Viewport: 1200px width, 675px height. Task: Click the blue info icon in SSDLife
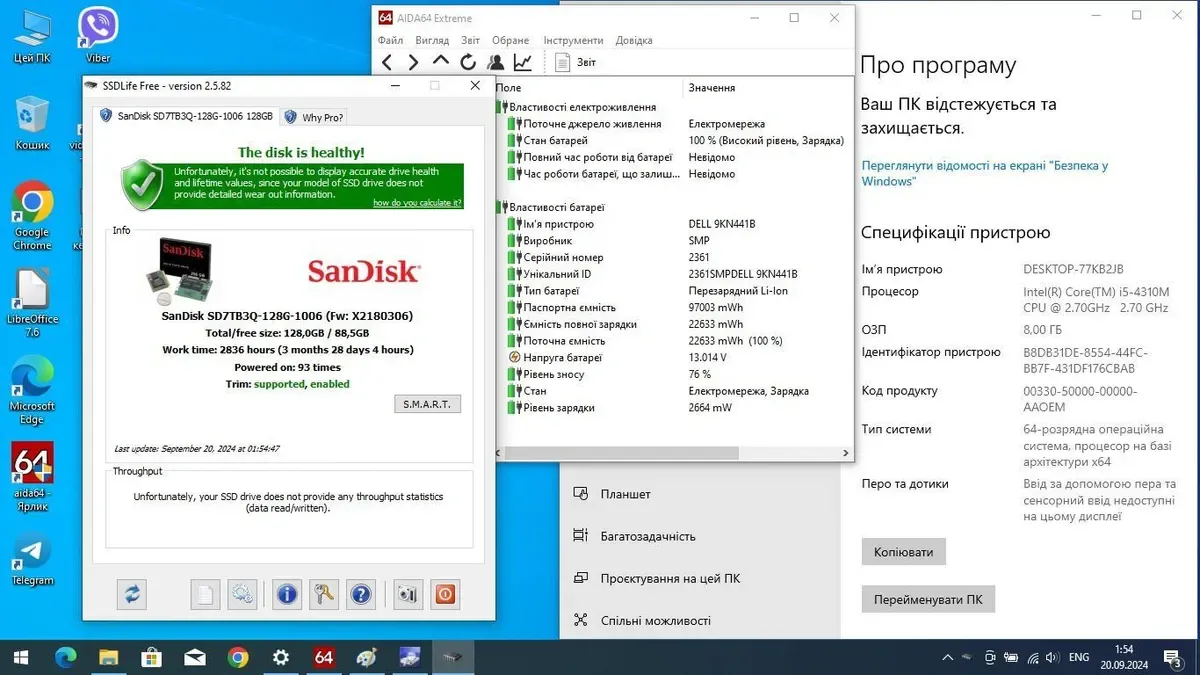coord(287,595)
